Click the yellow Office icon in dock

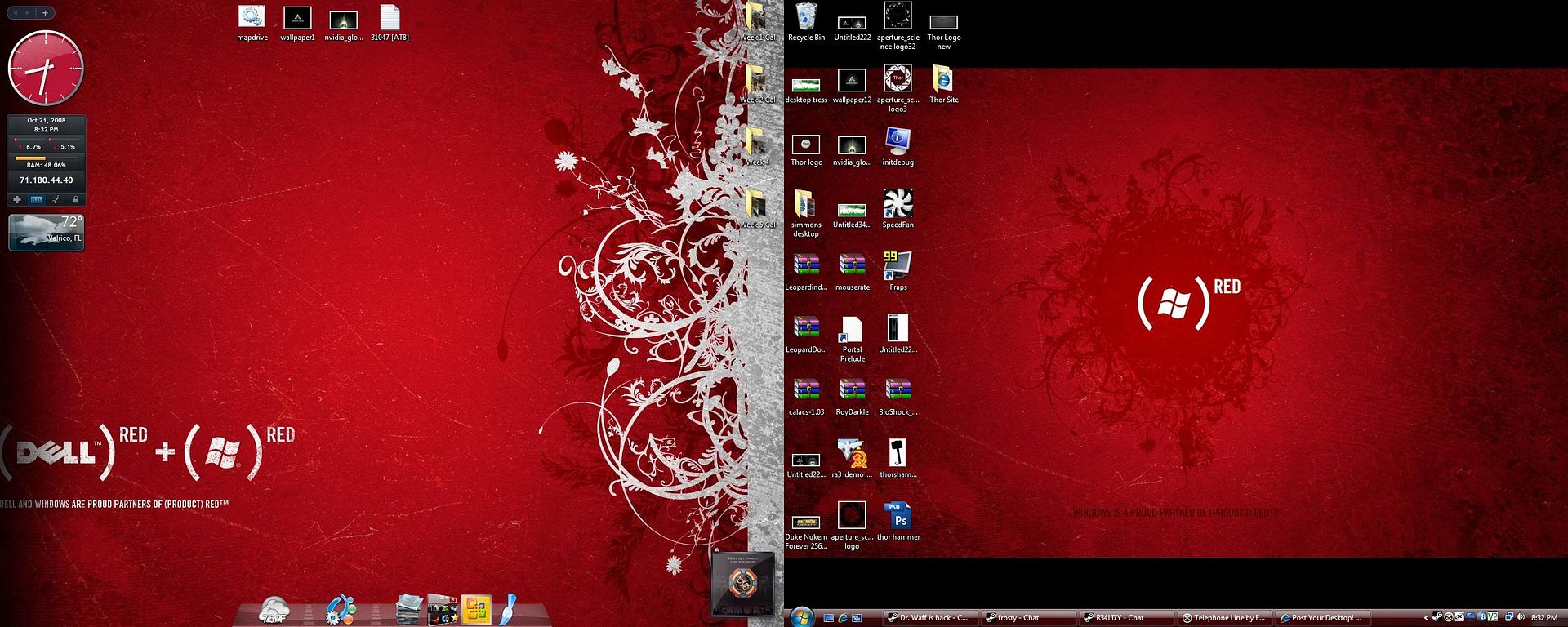pos(476,610)
